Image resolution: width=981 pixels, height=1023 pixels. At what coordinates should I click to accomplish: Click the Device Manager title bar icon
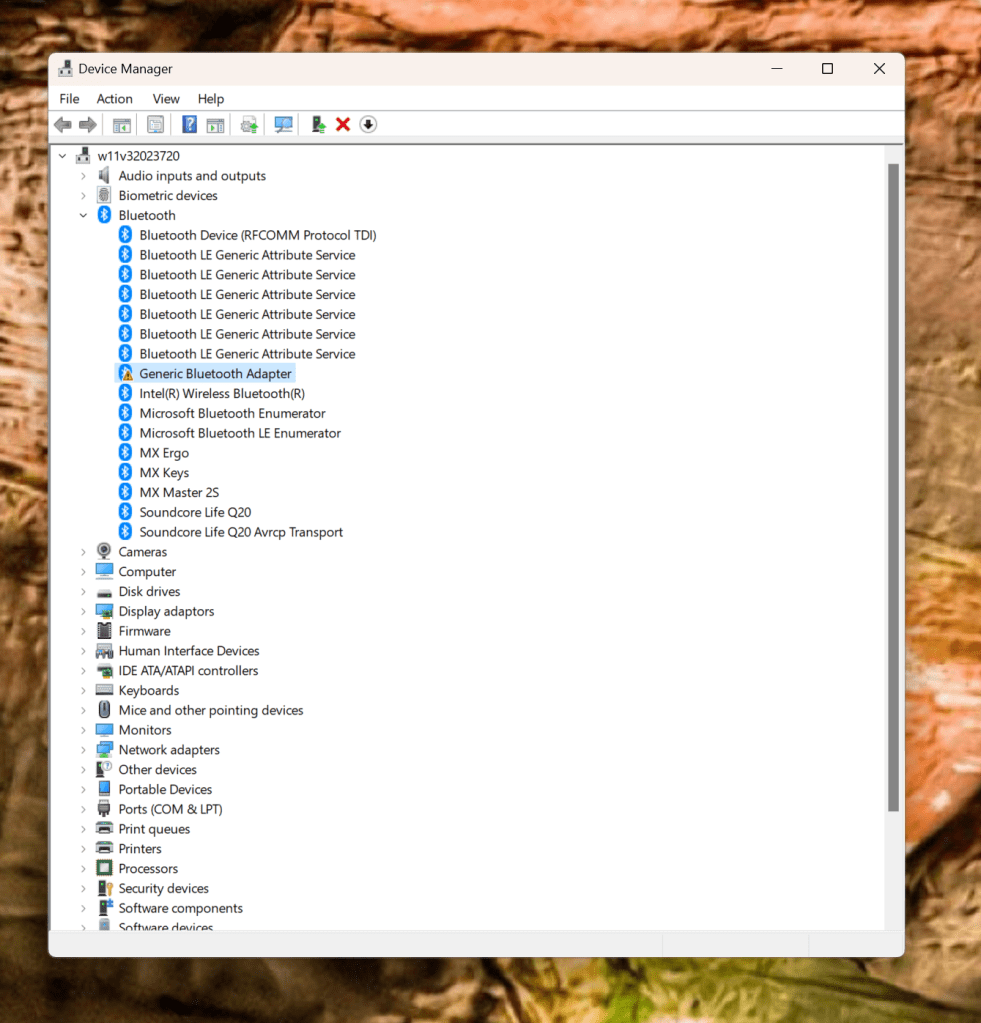click(x=65, y=69)
